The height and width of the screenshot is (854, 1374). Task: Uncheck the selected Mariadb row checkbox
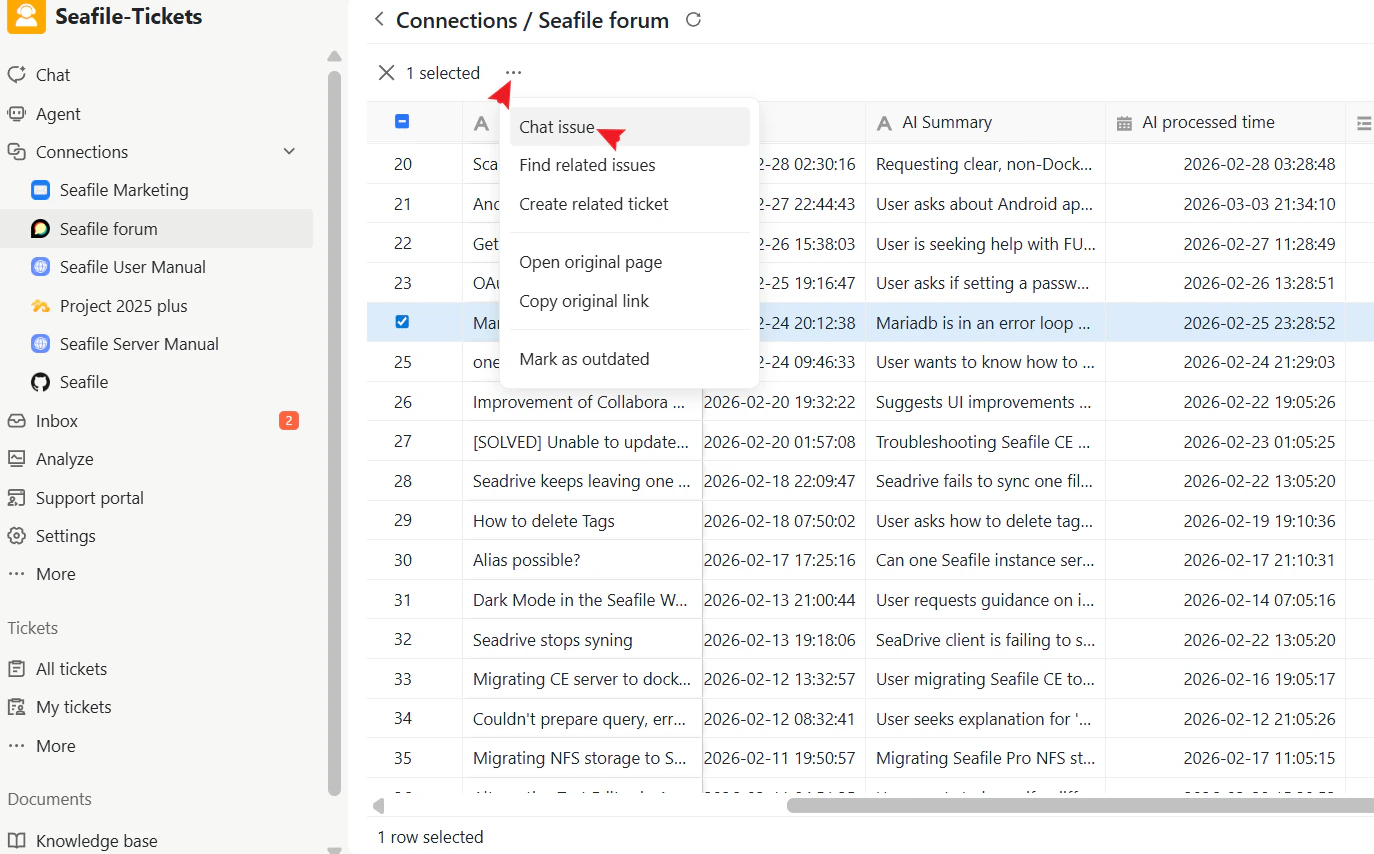coord(402,322)
